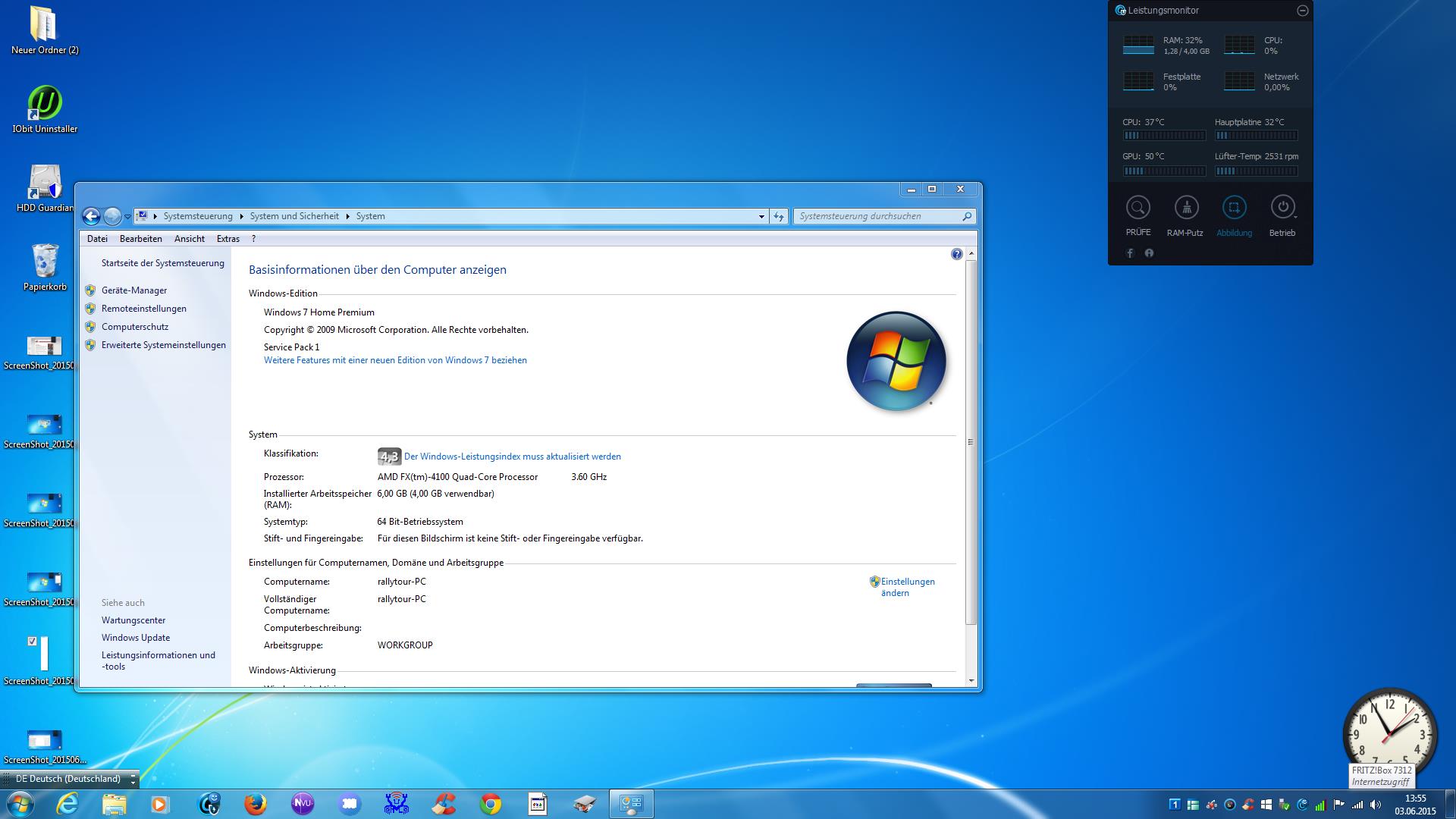Launch Google Chrome from the taskbar
1456x819 pixels.
pos(491,803)
